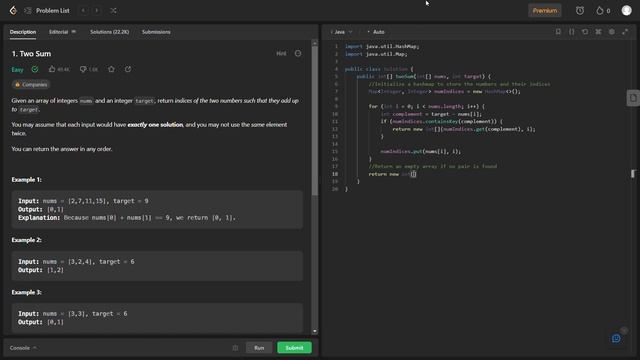The width and height of the screenshot is (640, 360).
Task: Open the Auto dropdown in editor
Action: [376, 32]
